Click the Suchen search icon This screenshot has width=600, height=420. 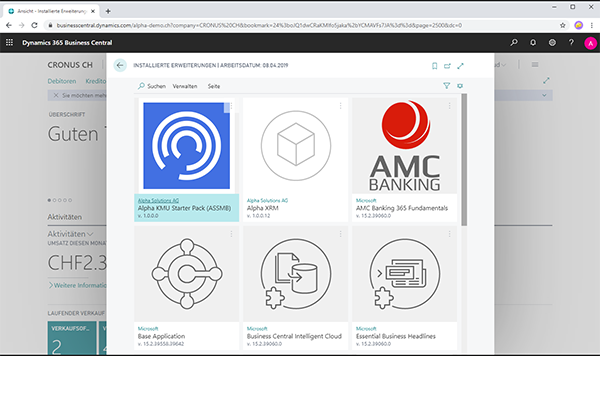pos(142,87)
